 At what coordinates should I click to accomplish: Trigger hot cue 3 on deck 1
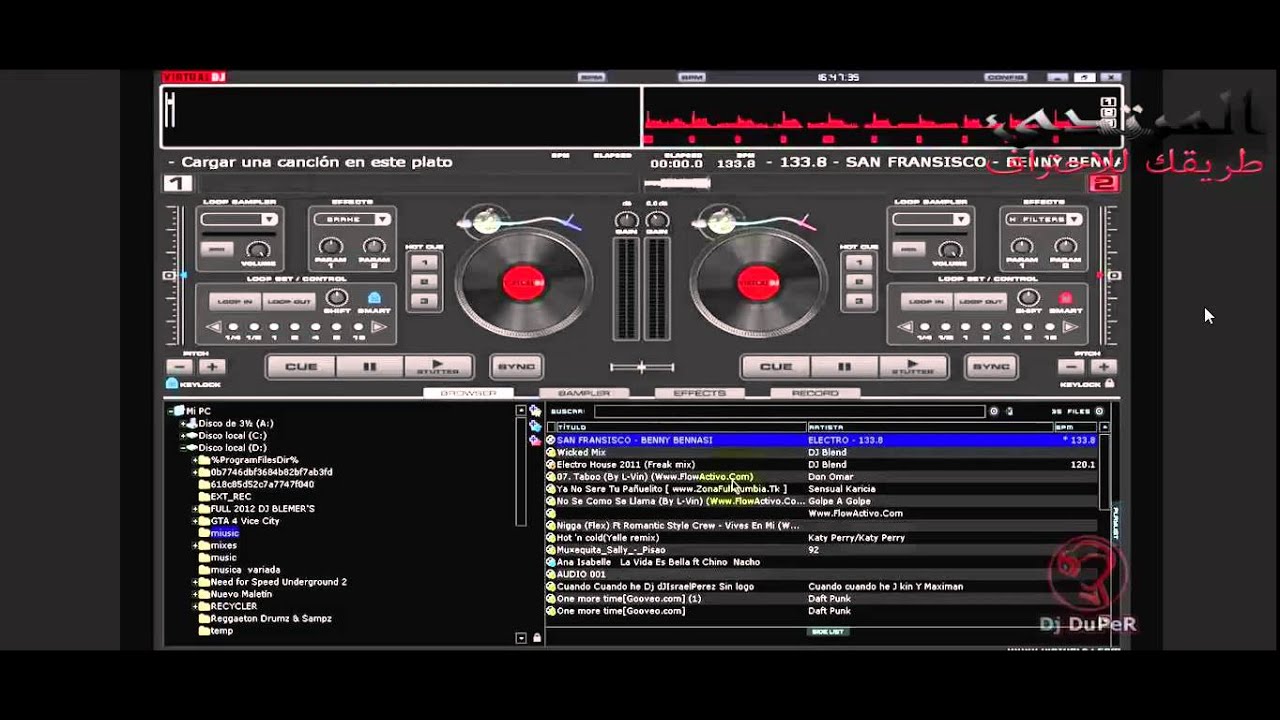425,301
